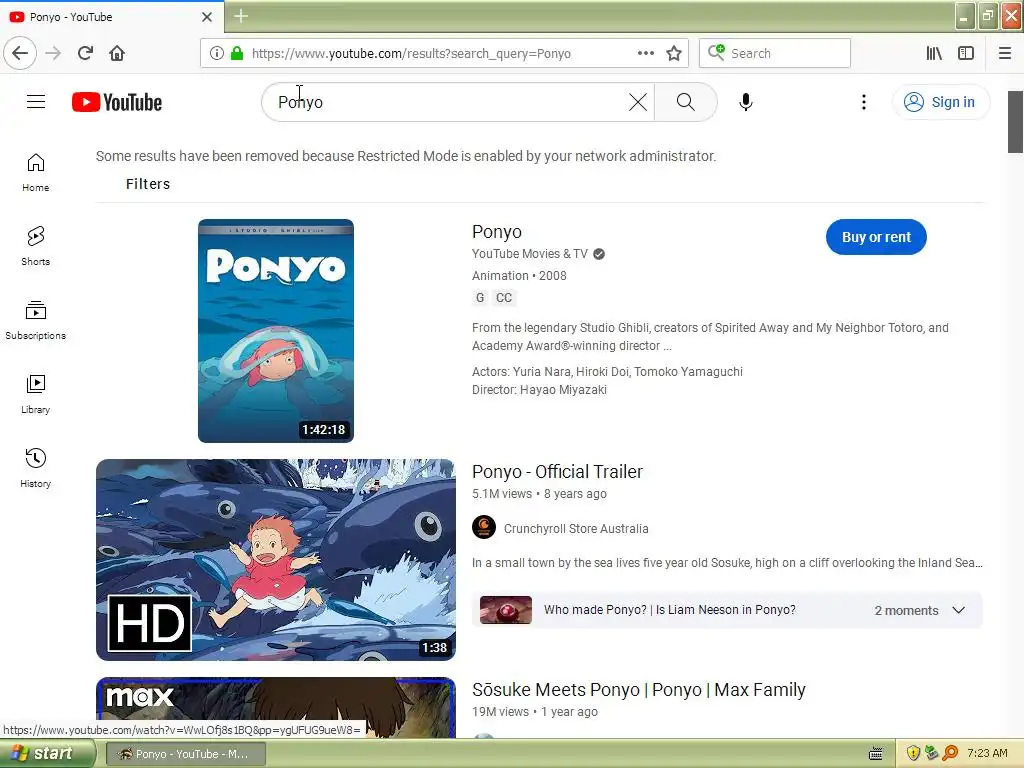Clear the YouTube search query with X
This screenshot has height=768, width=1024.
click(638, 102)
